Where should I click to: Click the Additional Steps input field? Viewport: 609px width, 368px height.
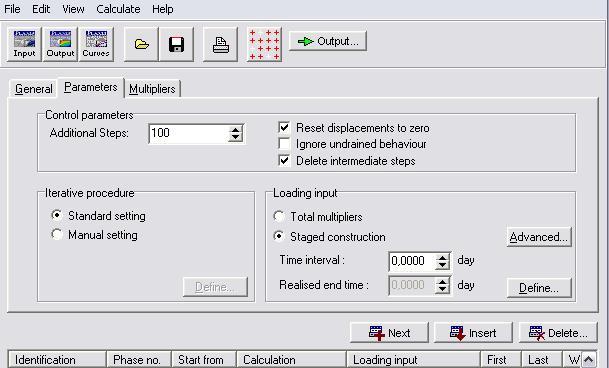(188, 133)
